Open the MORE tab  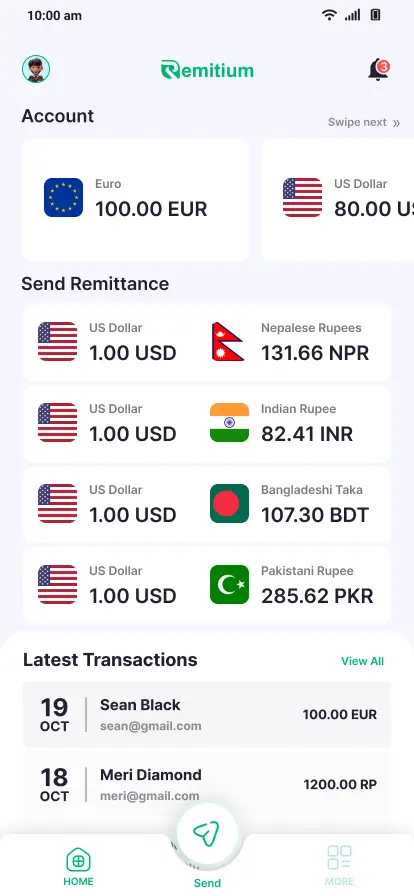click(339, 866)
